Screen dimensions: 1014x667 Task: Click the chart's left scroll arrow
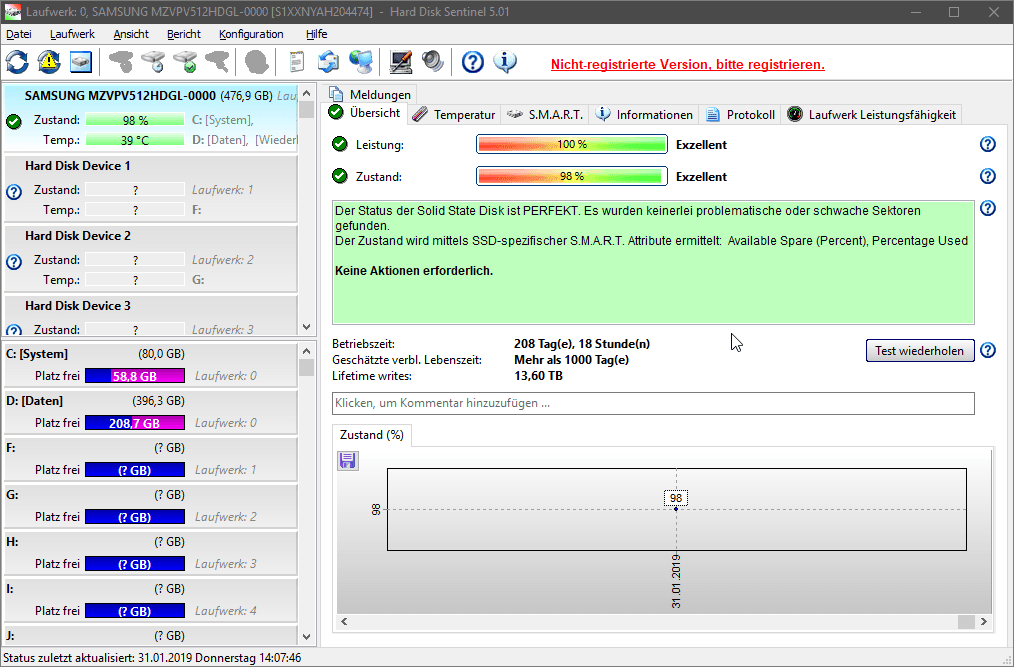click(x=344, y=621)
